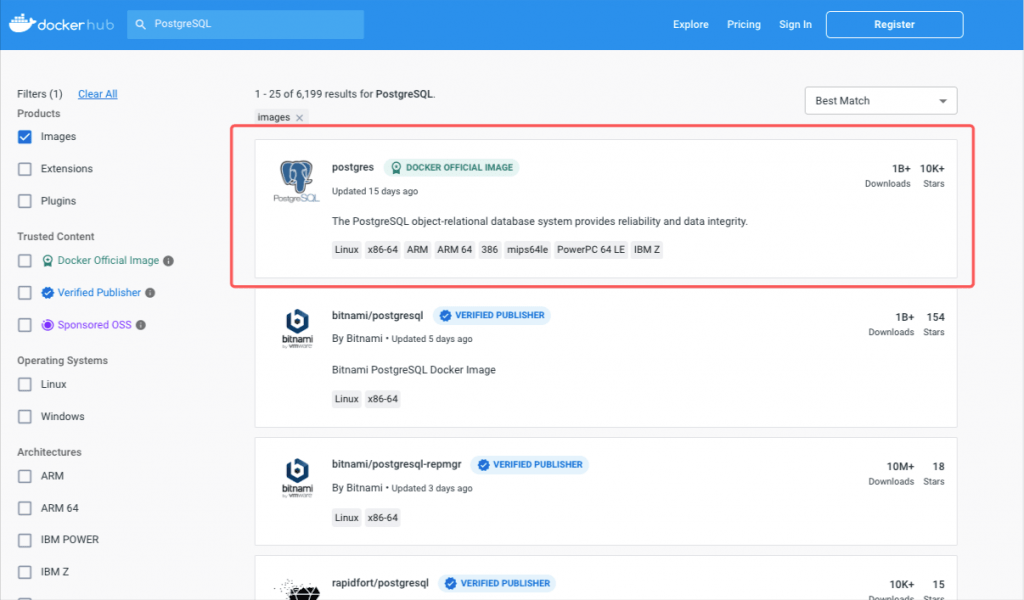Click the Bitnami logo for bitnami/postgresql-repmgr

click(297, 478)
